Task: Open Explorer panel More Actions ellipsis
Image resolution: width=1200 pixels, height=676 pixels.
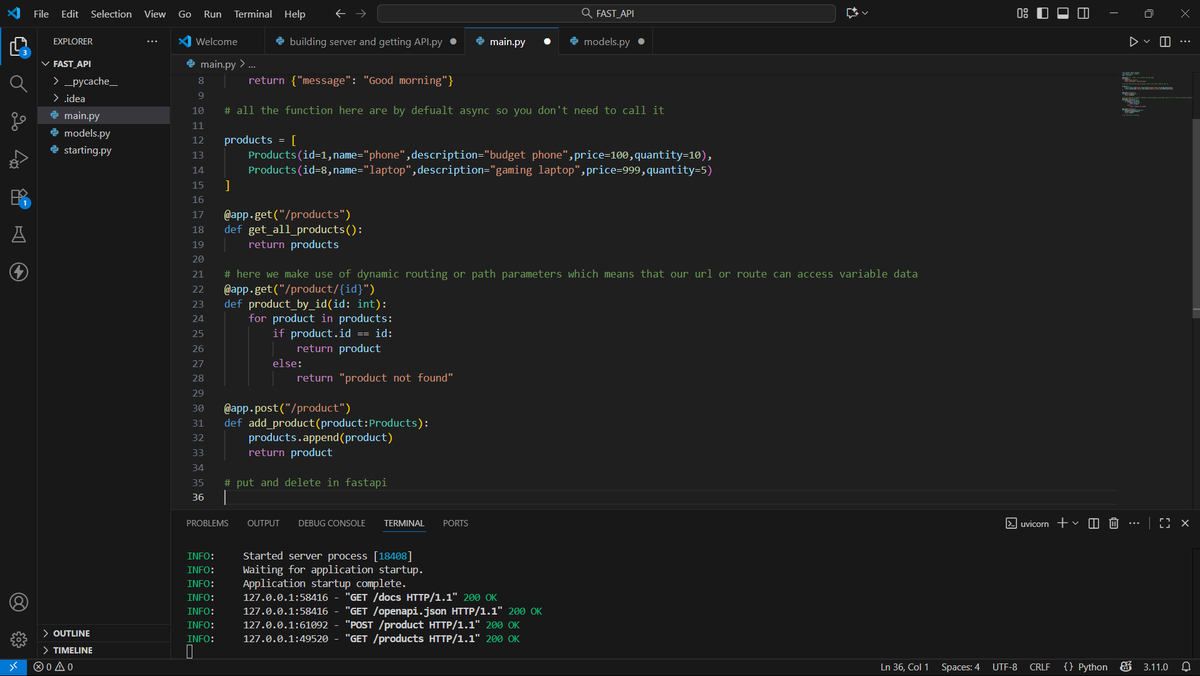Action: coord(152,41)
